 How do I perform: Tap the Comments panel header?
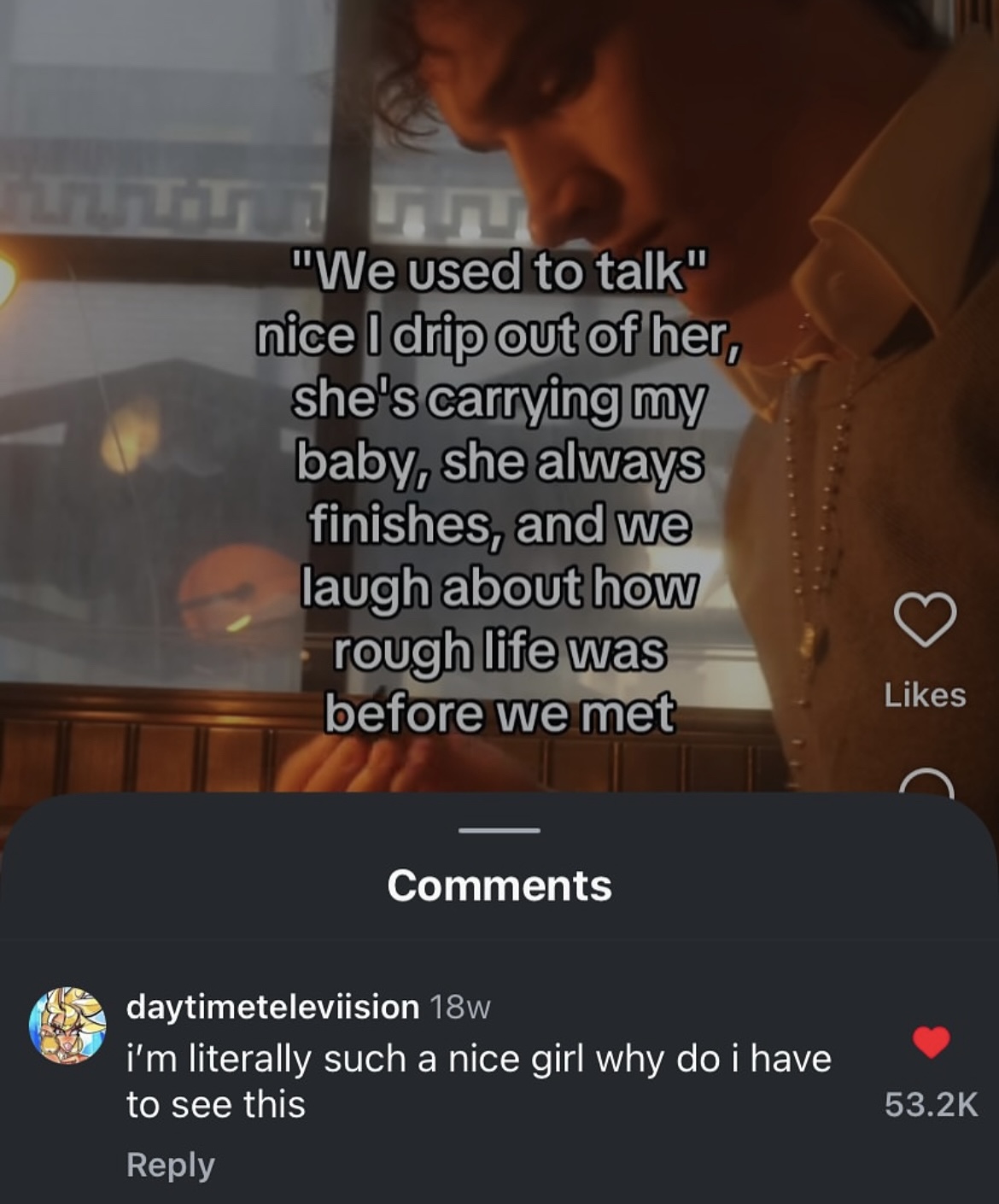(x=499, y=885)
